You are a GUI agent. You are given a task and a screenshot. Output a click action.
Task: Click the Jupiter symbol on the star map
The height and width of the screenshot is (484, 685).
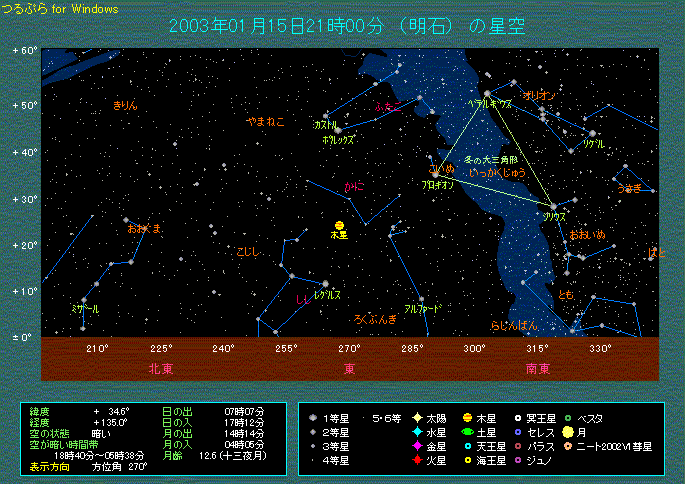340,224
